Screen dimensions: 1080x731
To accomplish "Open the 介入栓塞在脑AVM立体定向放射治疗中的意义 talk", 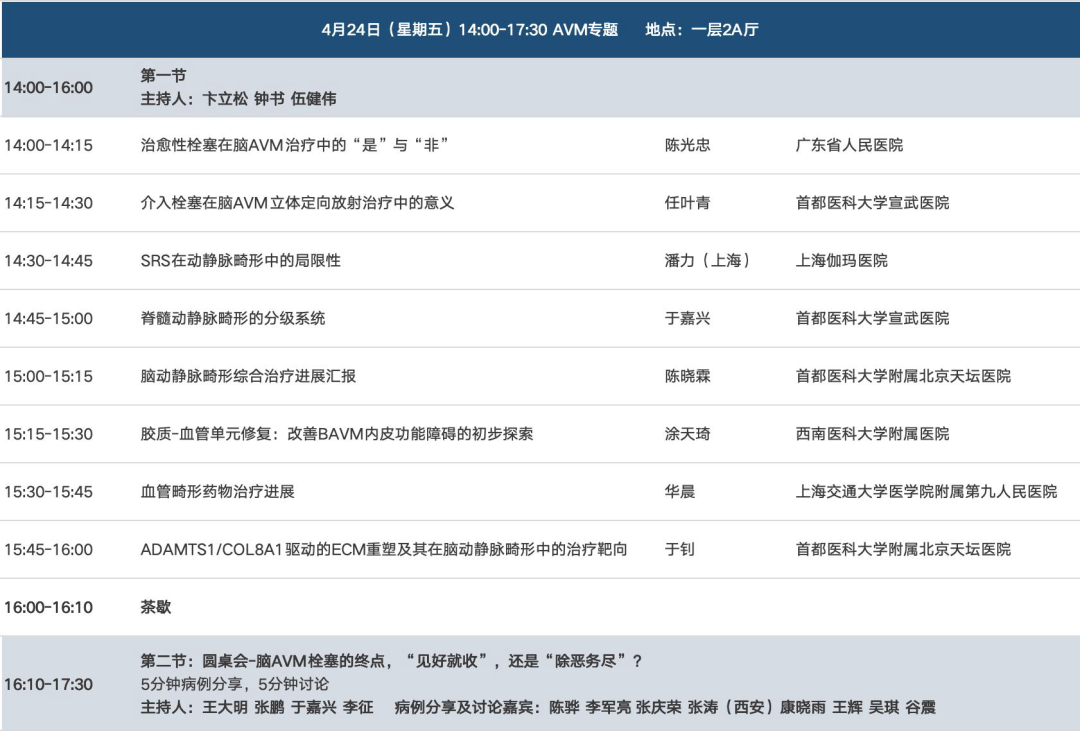I will pyautogui.click(x=297, y=203).
